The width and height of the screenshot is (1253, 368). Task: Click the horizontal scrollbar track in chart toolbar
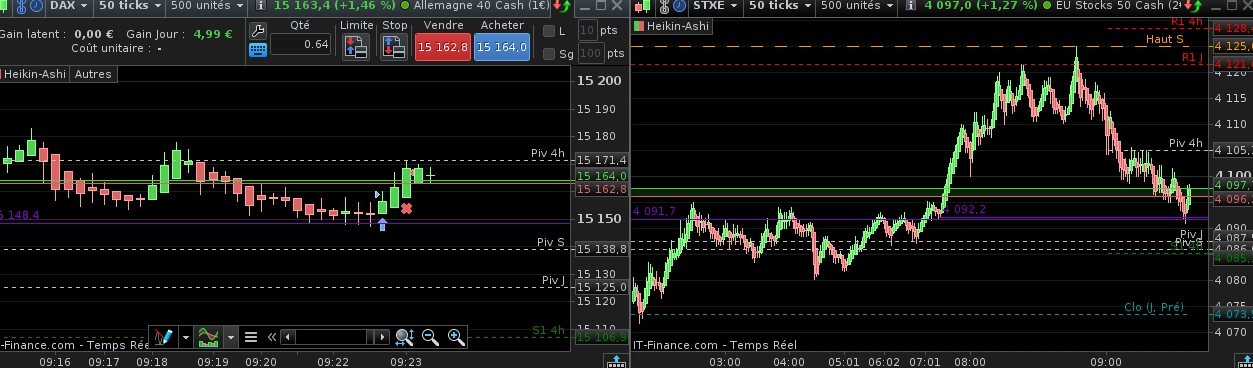[336, 337]
